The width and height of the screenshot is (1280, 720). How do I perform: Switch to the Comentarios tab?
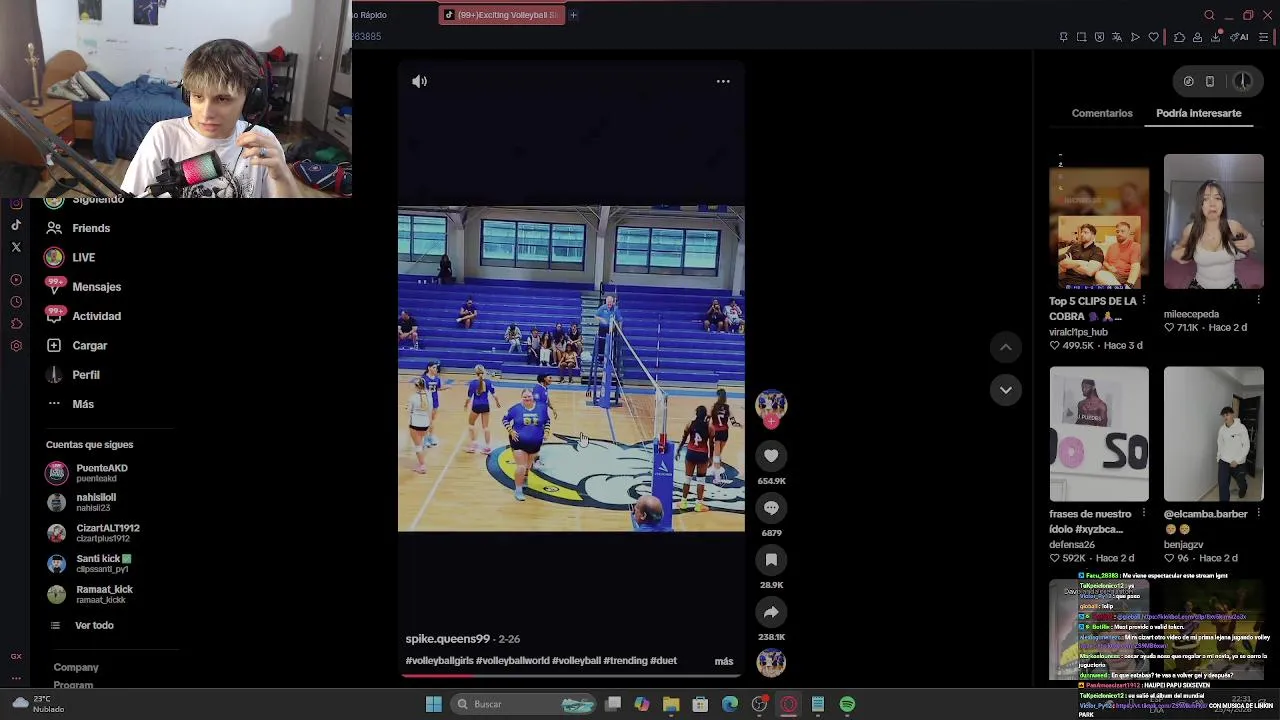coord(1102,113)
